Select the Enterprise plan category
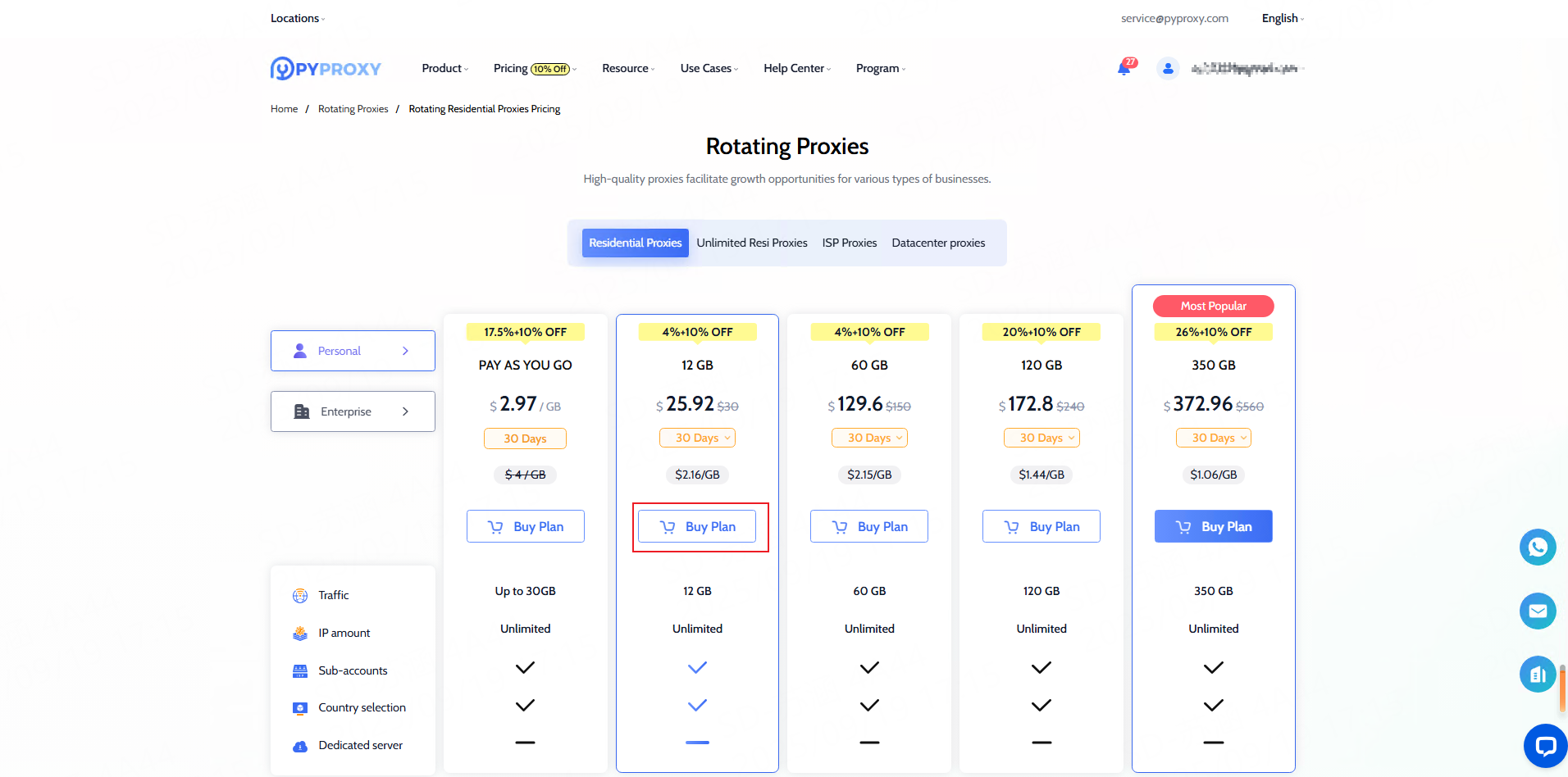 353,411
